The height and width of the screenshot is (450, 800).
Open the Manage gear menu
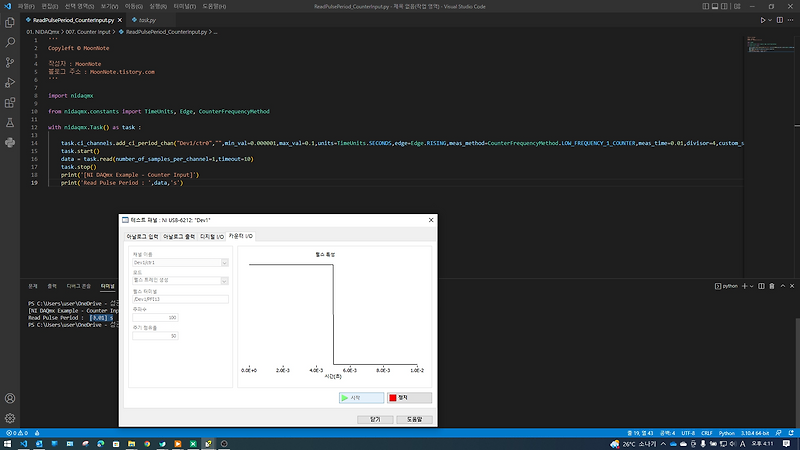click(10, 418)
